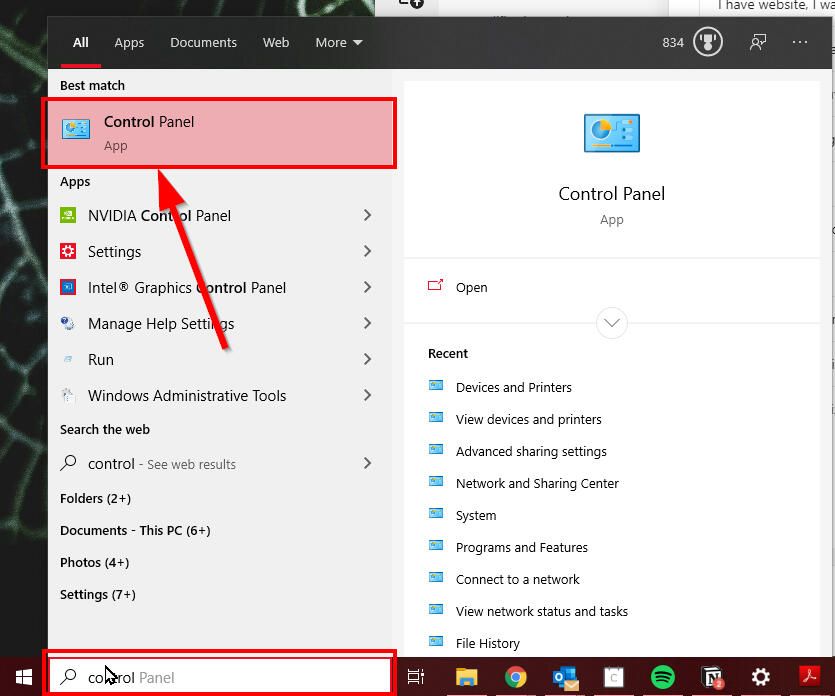The height and width of the screenshot is (696, 835).
Task: Click the Microsoft Rewards trophy icon
Action: (x=708, y=42)
